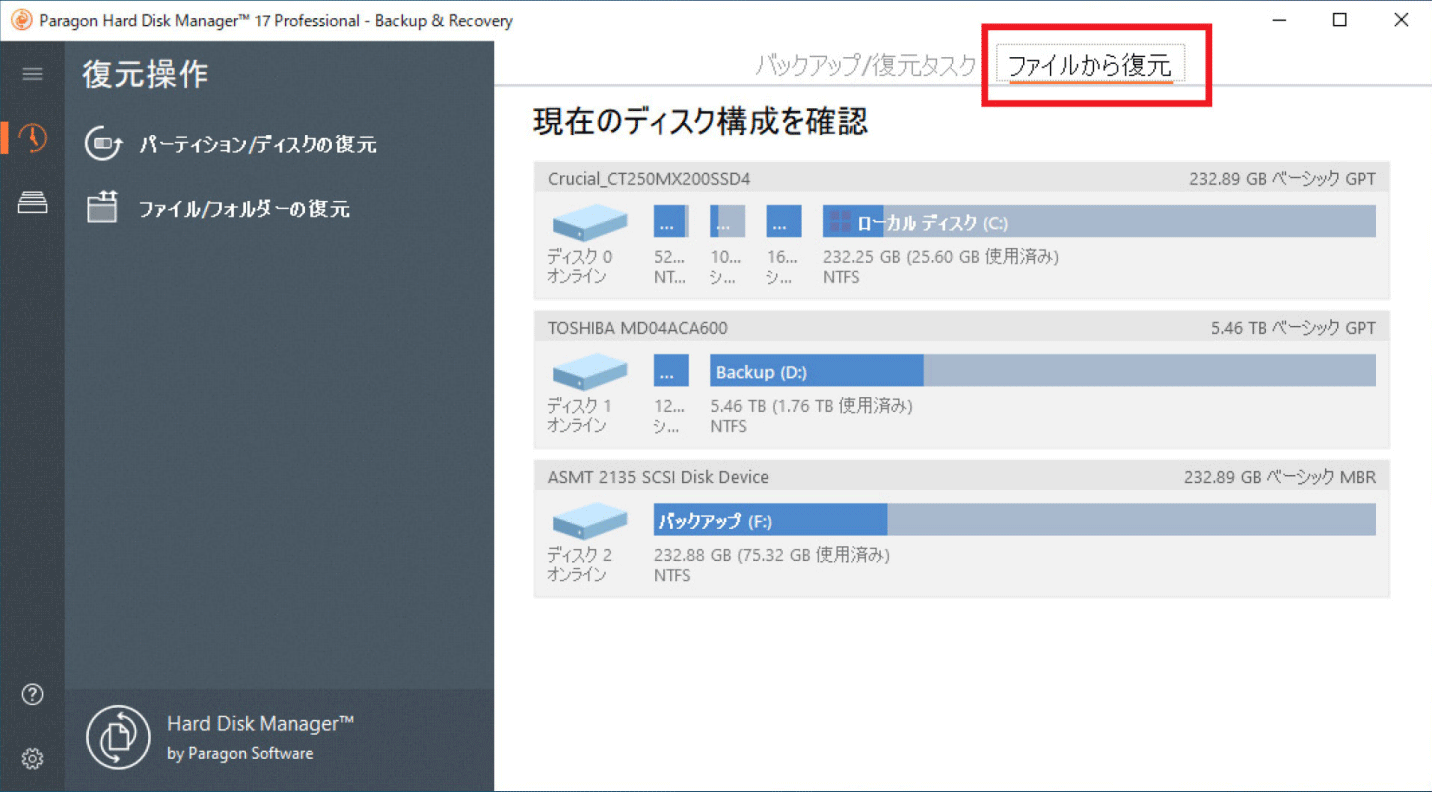Select Disk 2 drive icon

[x=590, y=521]
